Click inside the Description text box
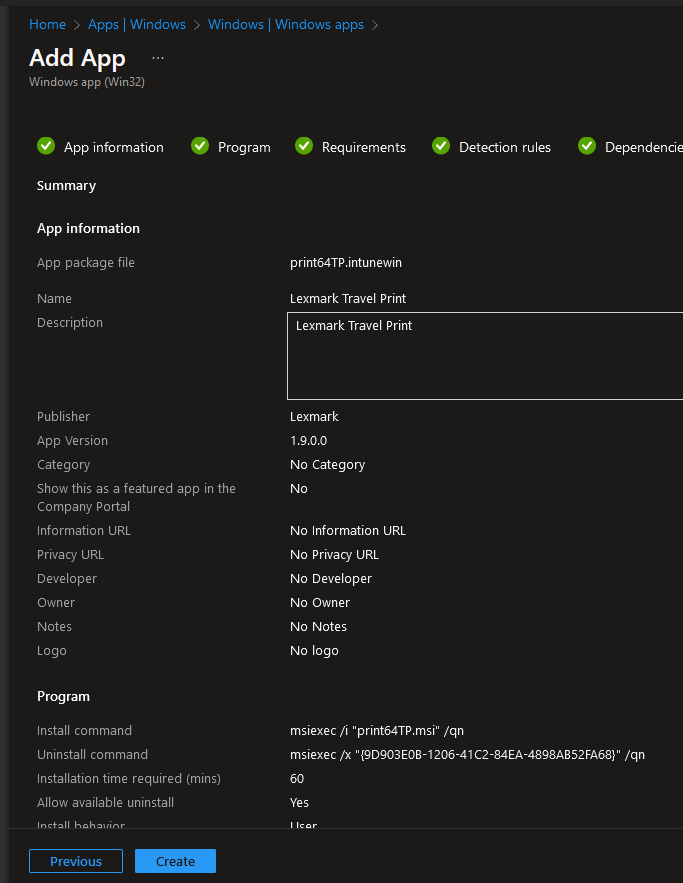Screen dimensions: 683x883 click(485, 356)
